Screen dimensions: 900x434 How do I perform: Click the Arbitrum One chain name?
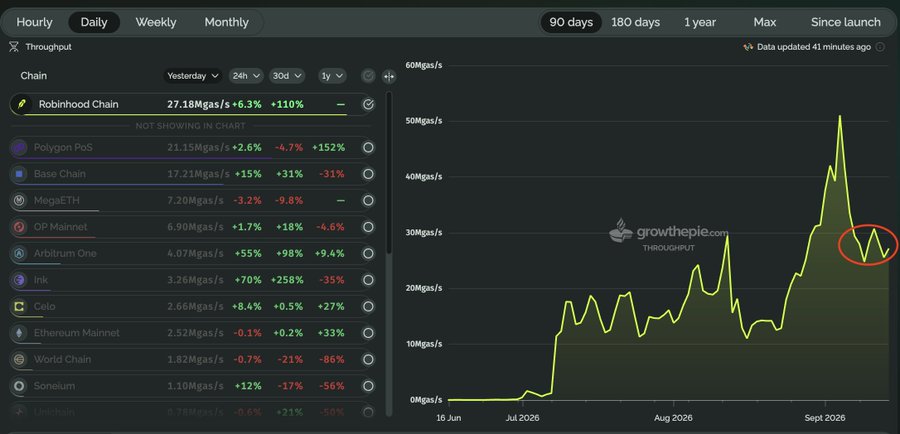pyautogui.click(x=65, y=254)
